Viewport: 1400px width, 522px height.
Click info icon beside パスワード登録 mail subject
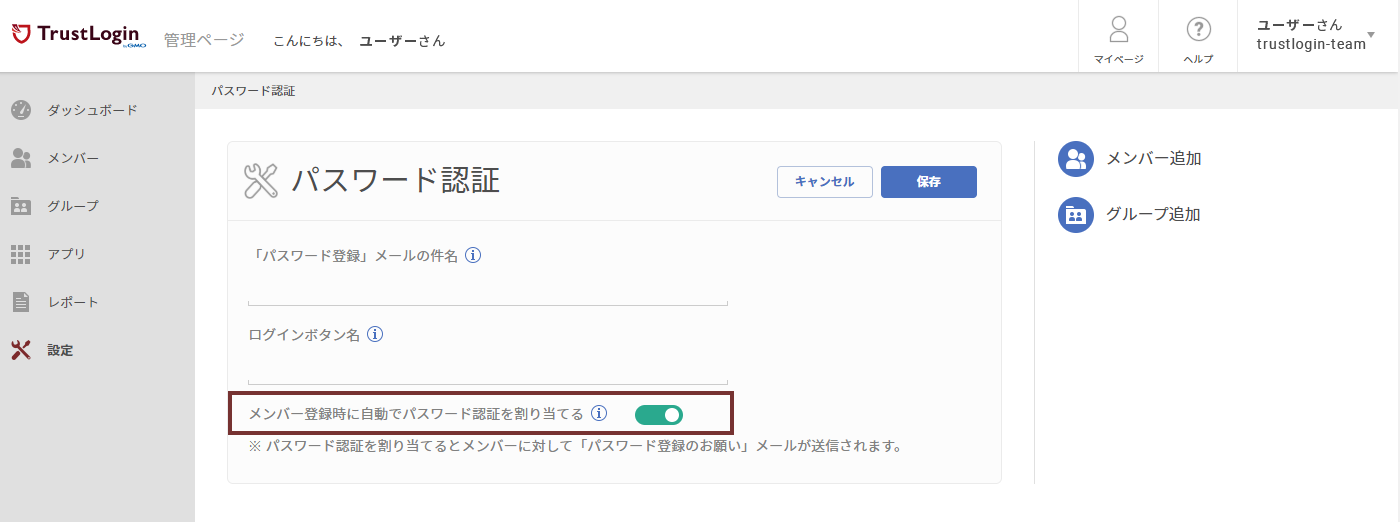pyautogui.click(x=474, y=256)
